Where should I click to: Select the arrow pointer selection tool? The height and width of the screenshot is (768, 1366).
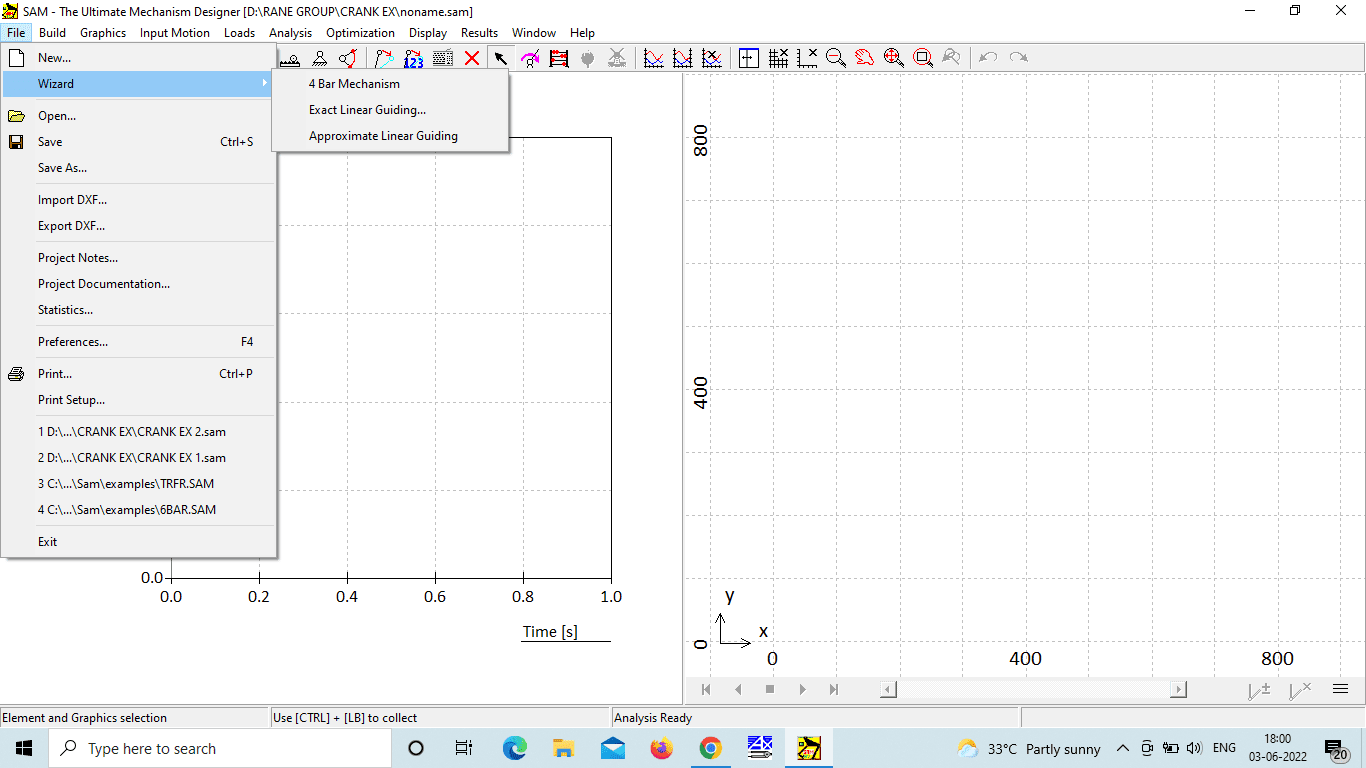click(x=501, y=58)
